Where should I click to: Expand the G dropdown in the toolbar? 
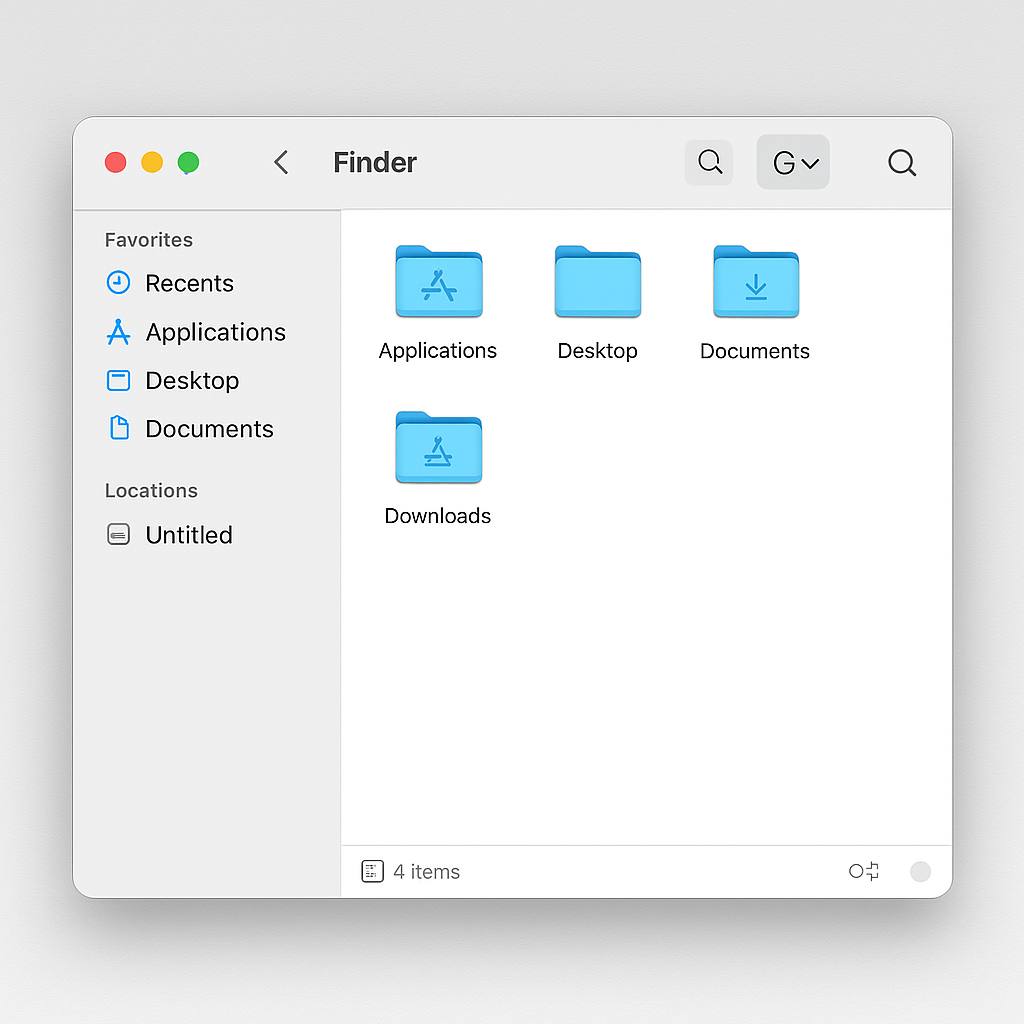793,162
